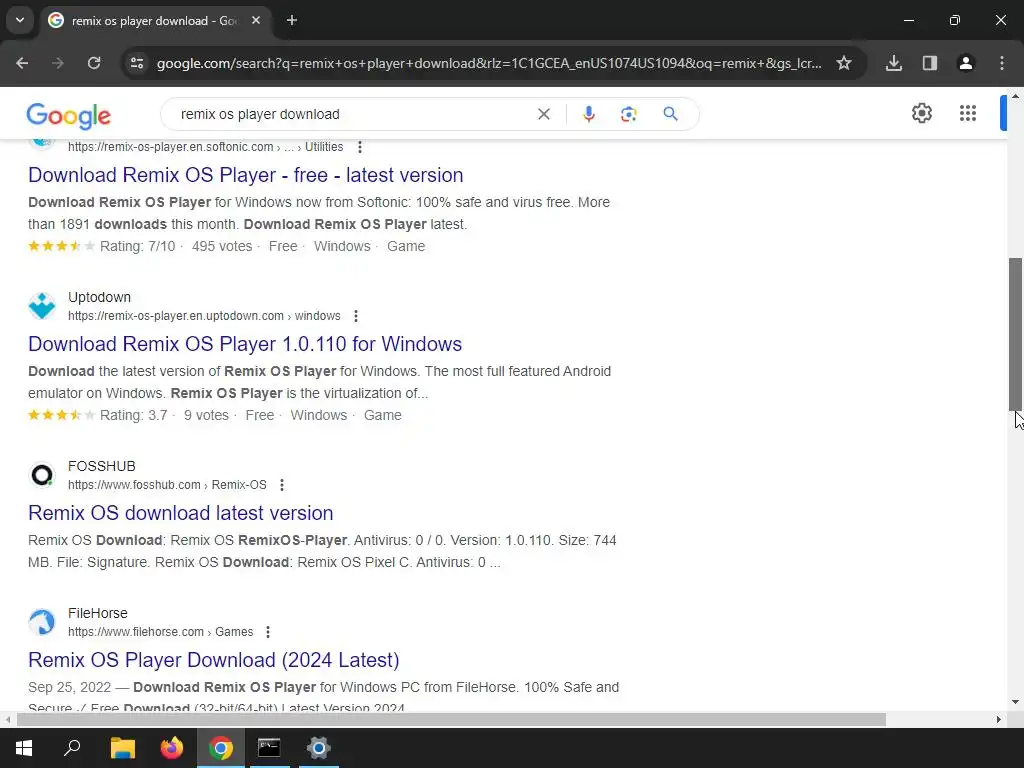Viewport: 1024px width, 768px height.
Task: Open the tab search dropdown arrow
Action: coord(20,20)
